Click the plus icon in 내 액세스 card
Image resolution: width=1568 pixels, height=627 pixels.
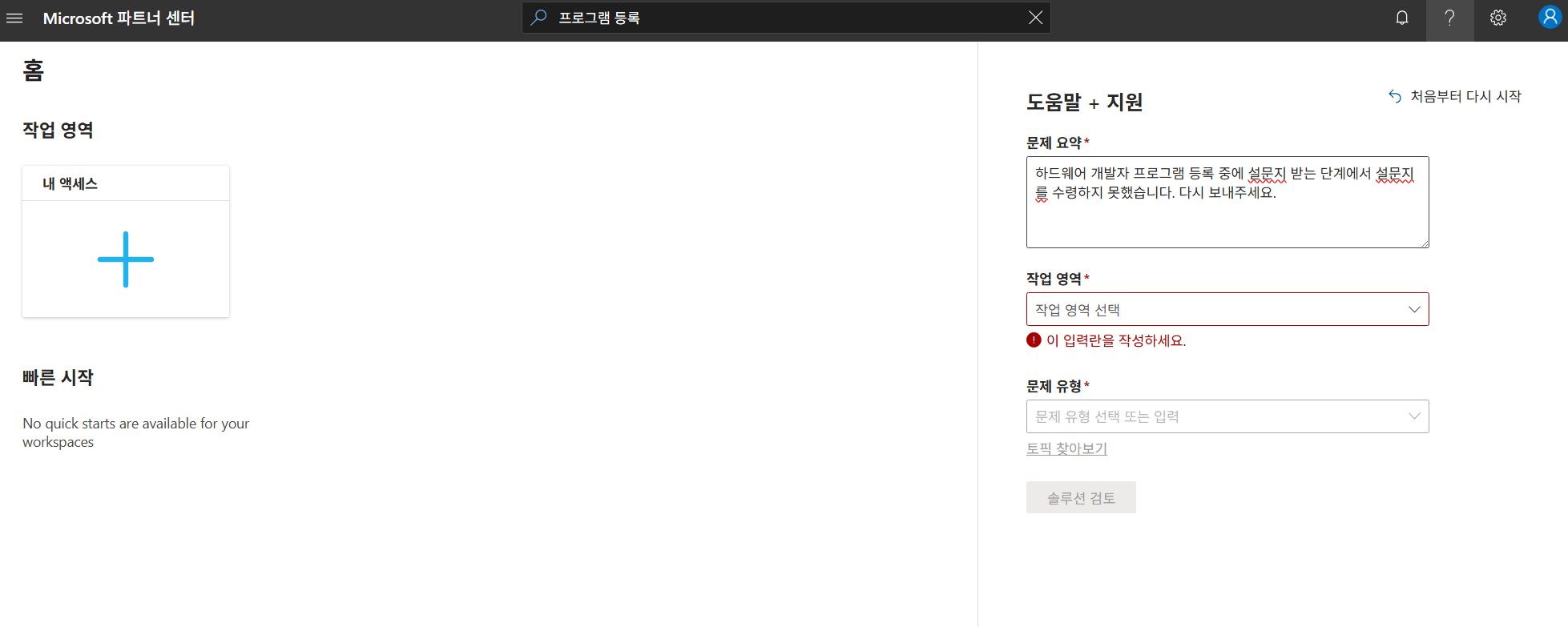pos(126,259)
